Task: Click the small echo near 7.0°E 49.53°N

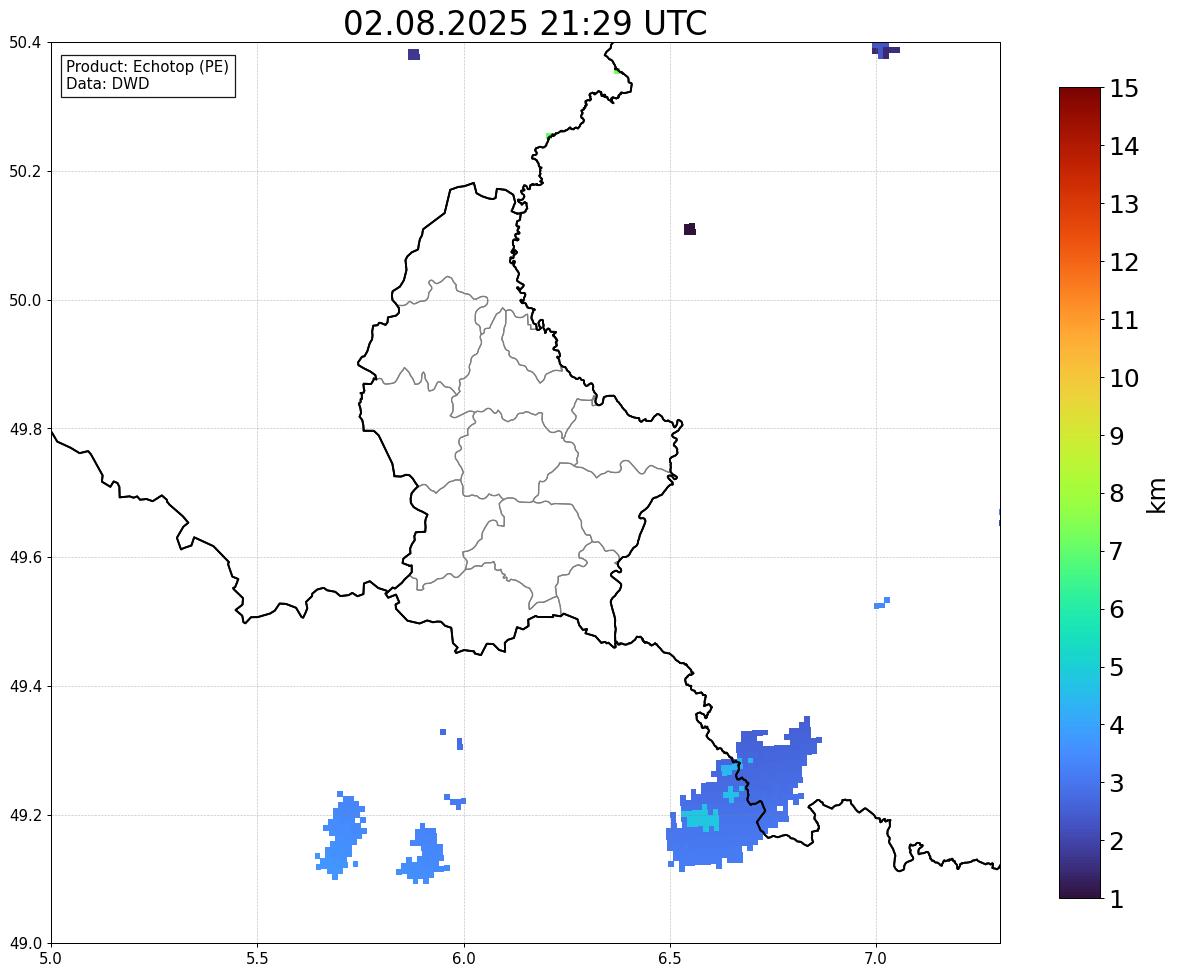Action: pos(883,603)
